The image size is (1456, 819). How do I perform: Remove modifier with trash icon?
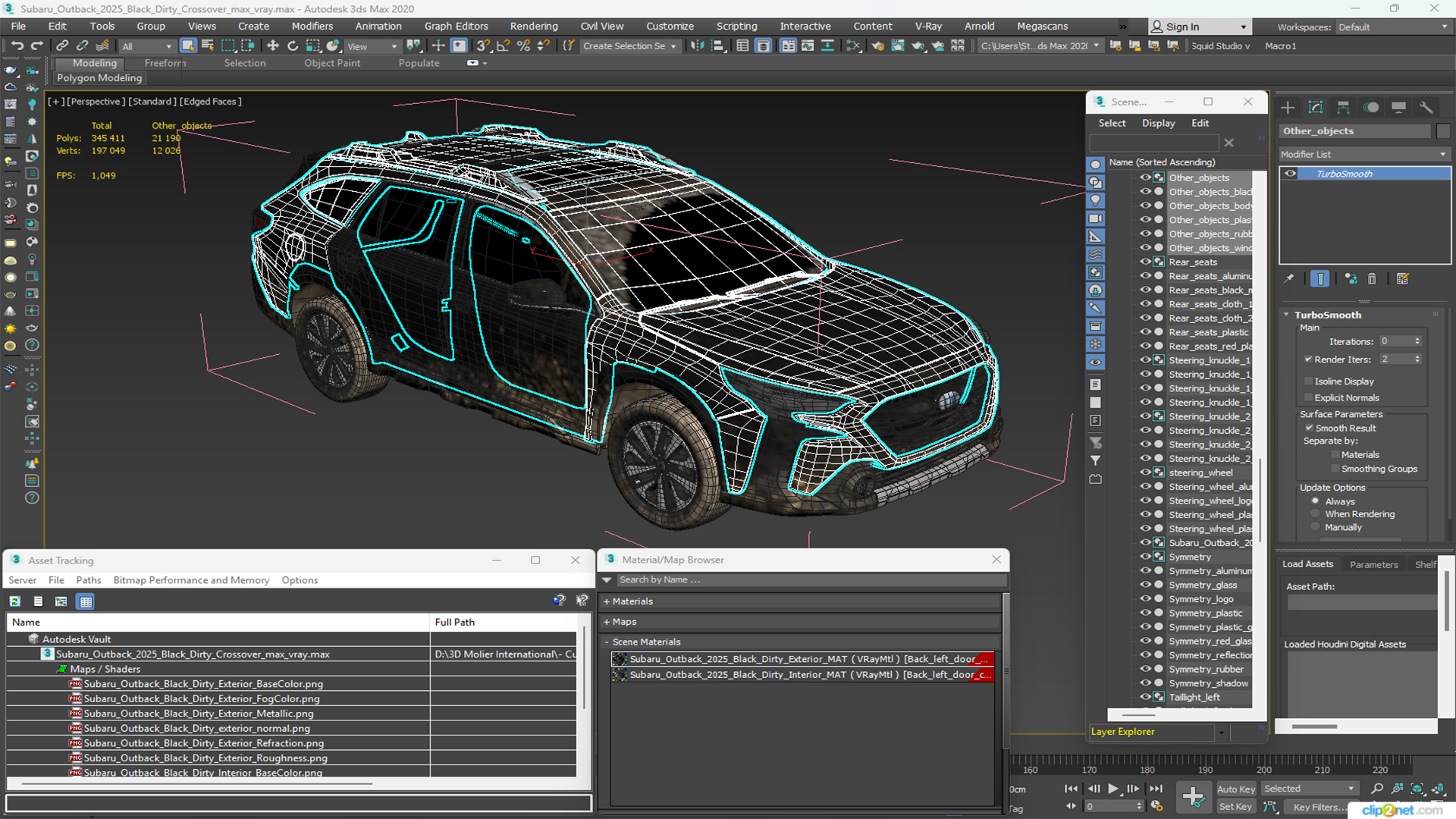tap(1372, 279)
